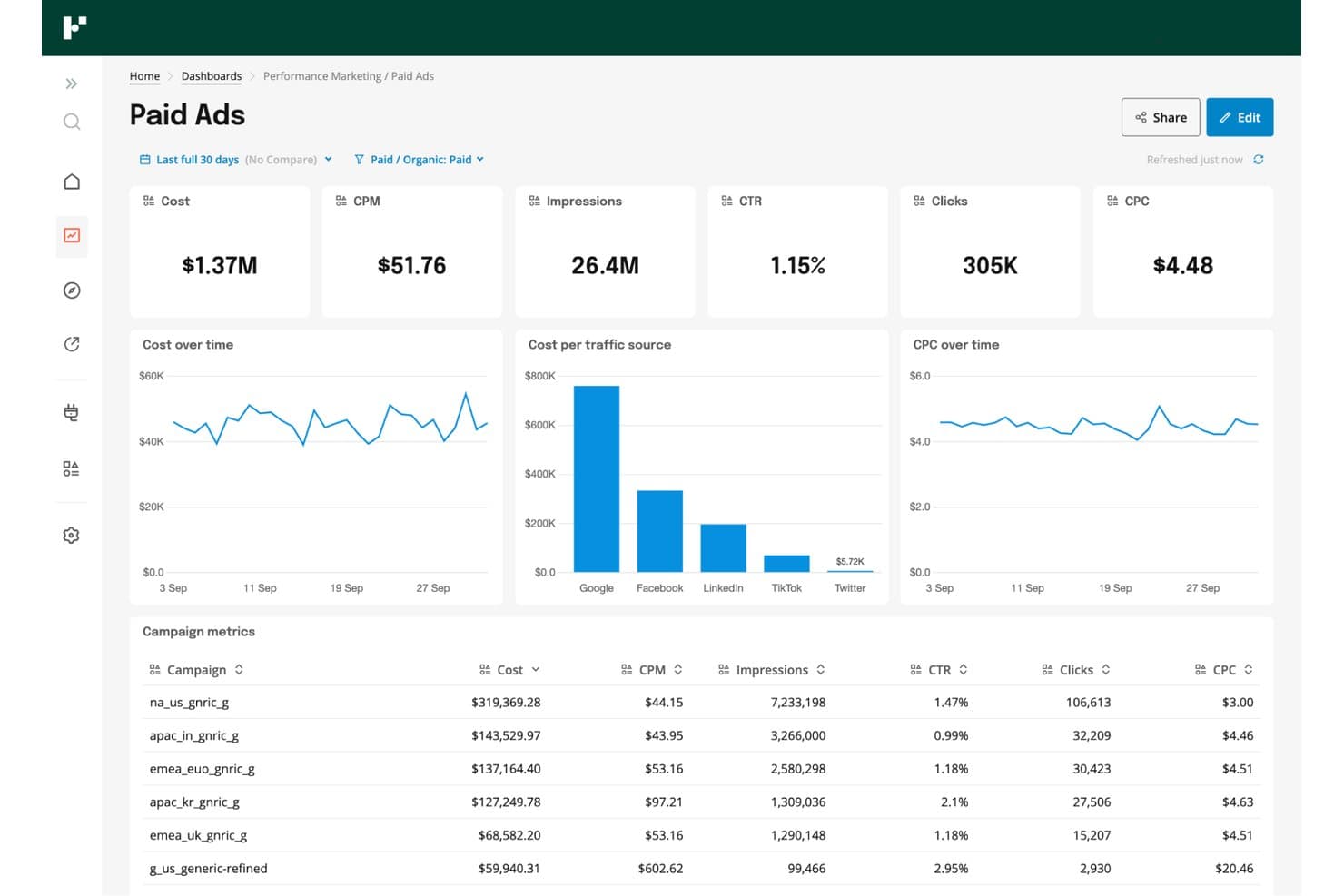1344x896 pixels.
Task: Click the Share button
Action: click(1161, 117)
